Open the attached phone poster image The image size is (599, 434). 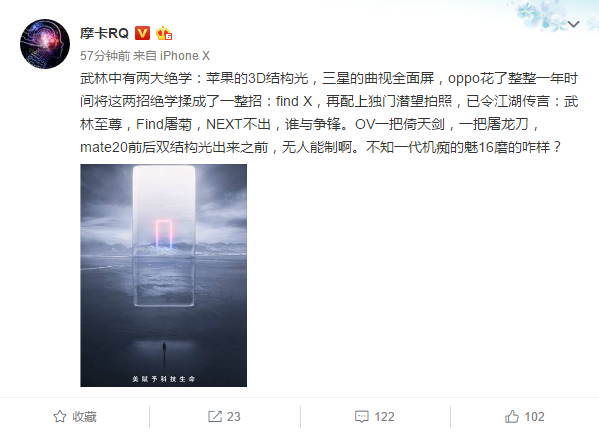coord(164,275)
